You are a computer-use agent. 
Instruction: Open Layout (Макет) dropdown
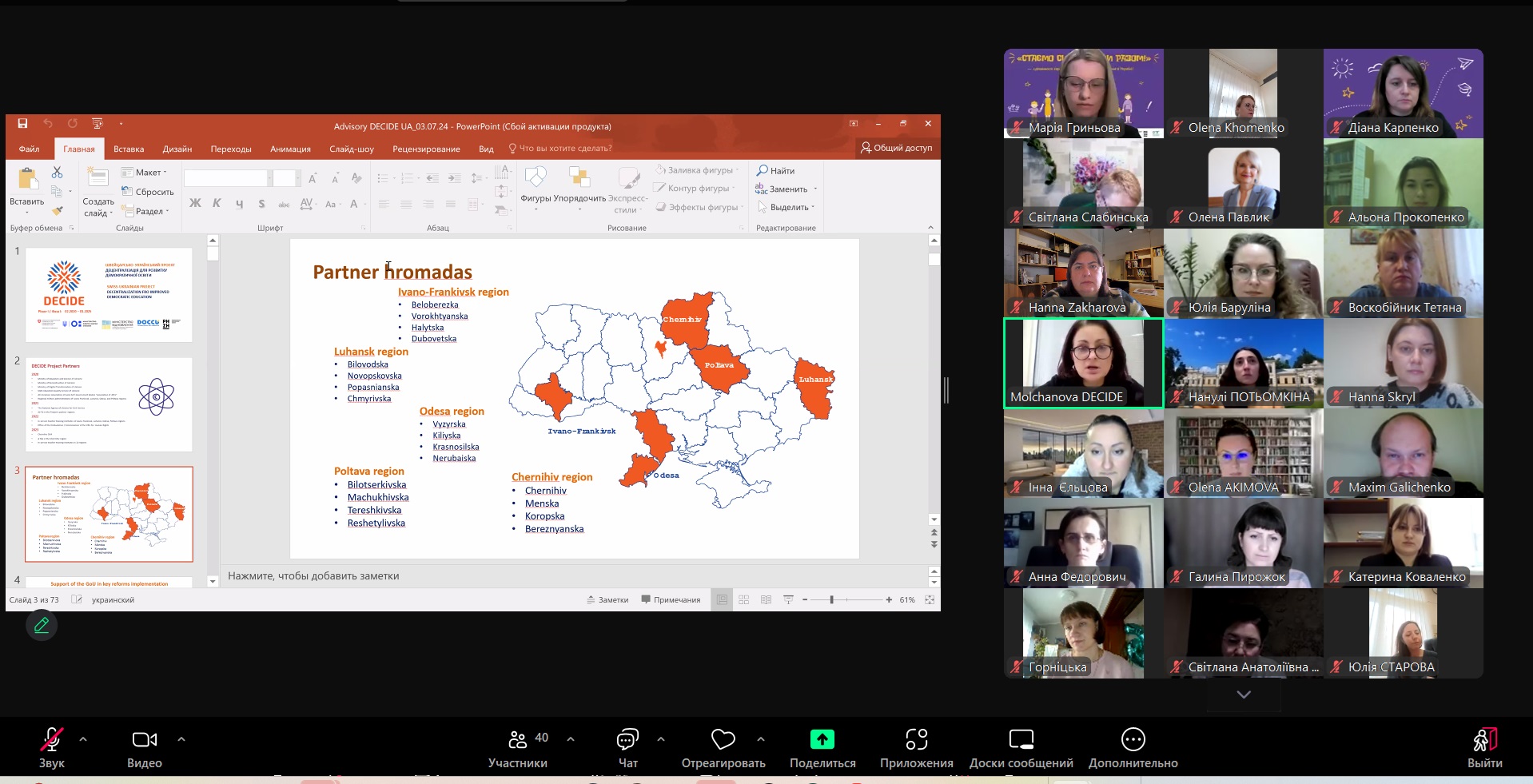coord(144,173)
